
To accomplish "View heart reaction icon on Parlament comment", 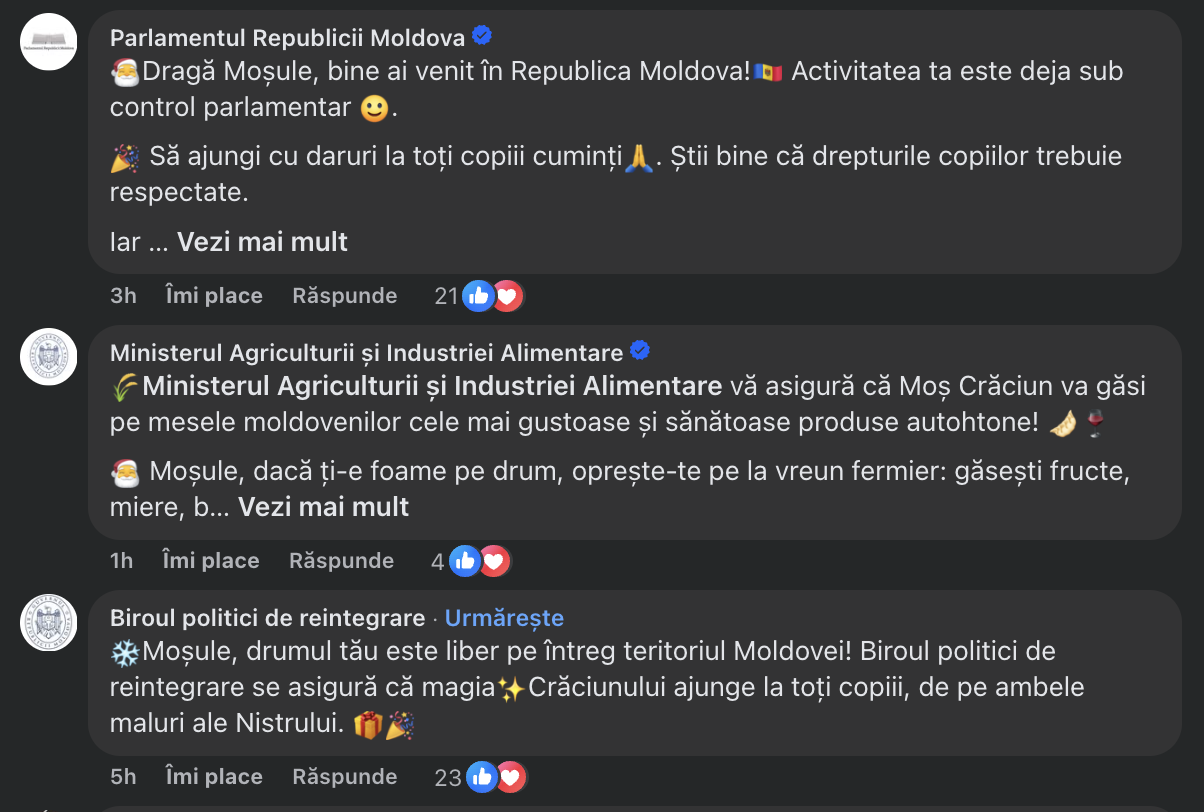I will (507, 296).
